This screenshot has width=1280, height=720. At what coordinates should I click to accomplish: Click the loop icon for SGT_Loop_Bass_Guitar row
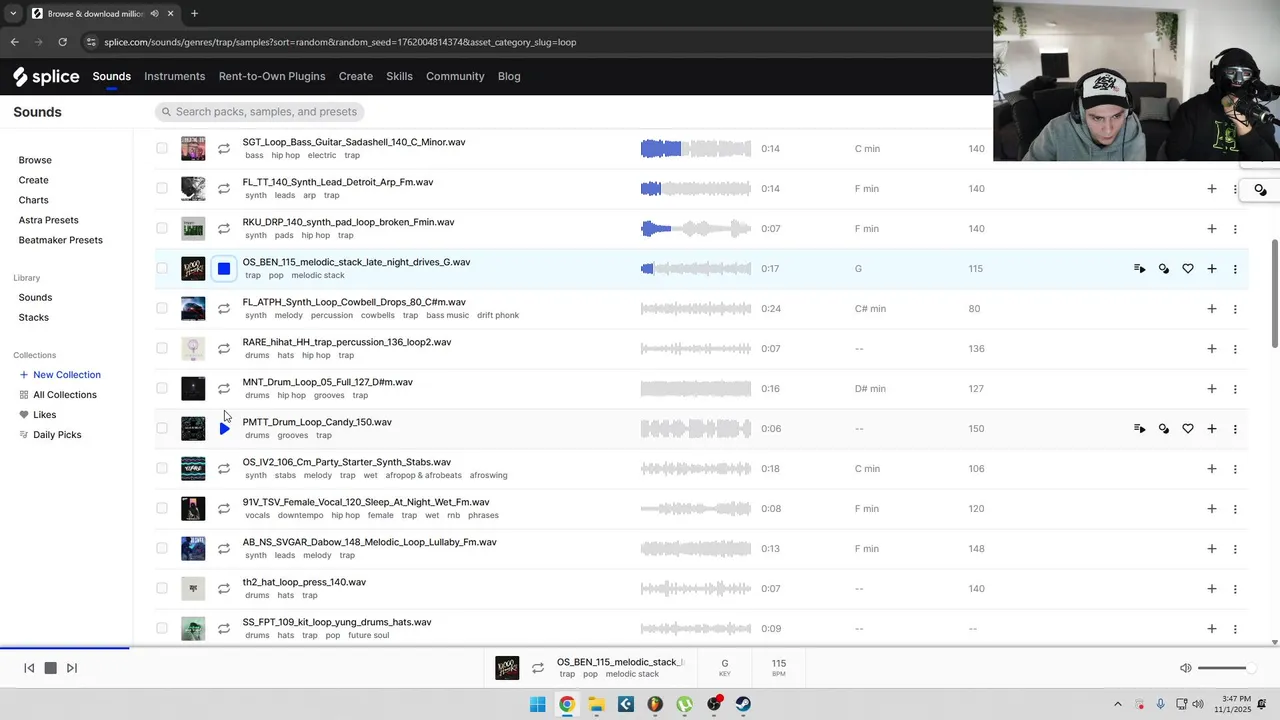pyautogui.click(x=224, y=148)
